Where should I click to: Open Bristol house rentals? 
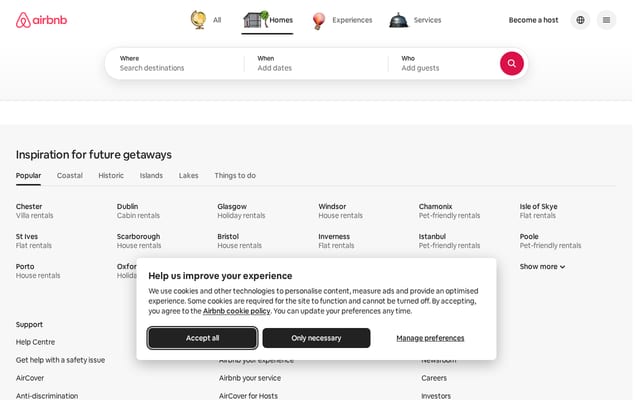[x=240, y=241]
